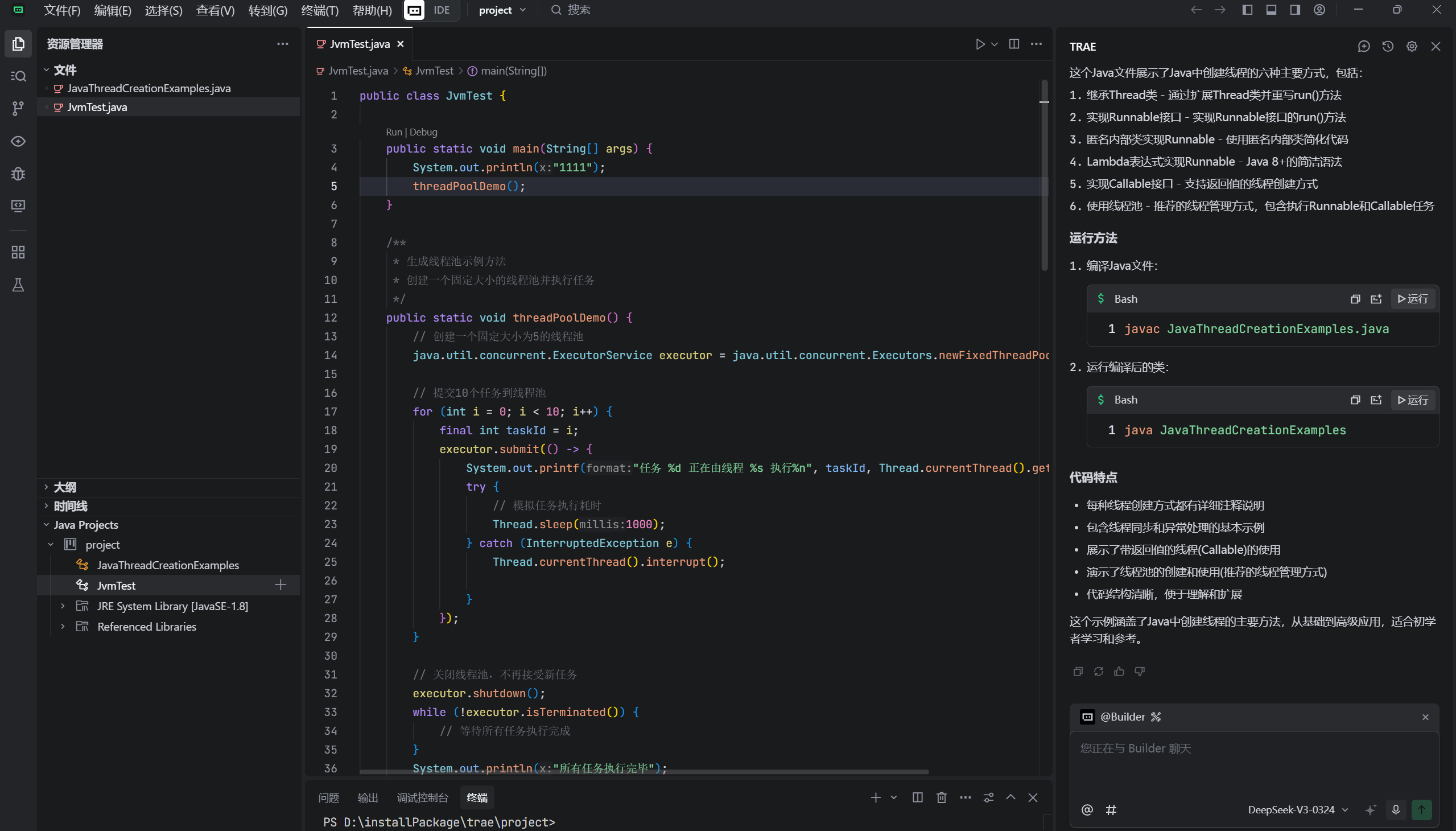Click the thumbs down feedback icon
The image size is (1456, 831).
[x=1139, y=671]
